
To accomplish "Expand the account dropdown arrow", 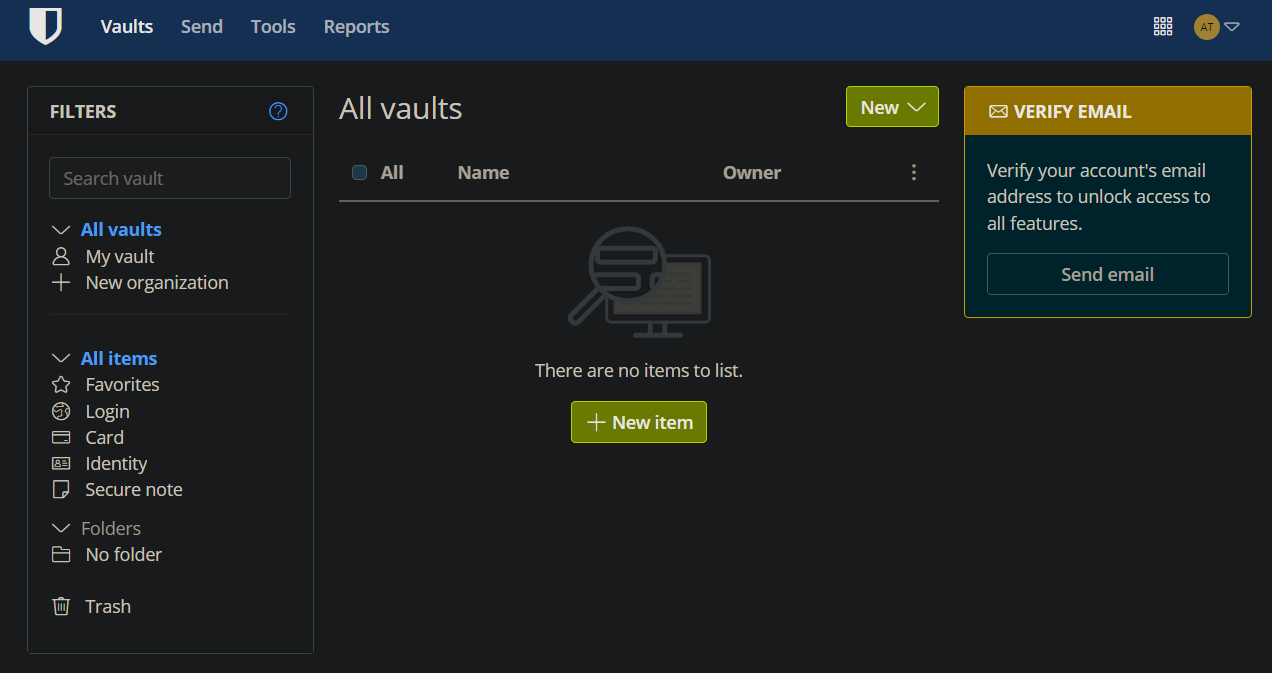I will pos(1232,27).
